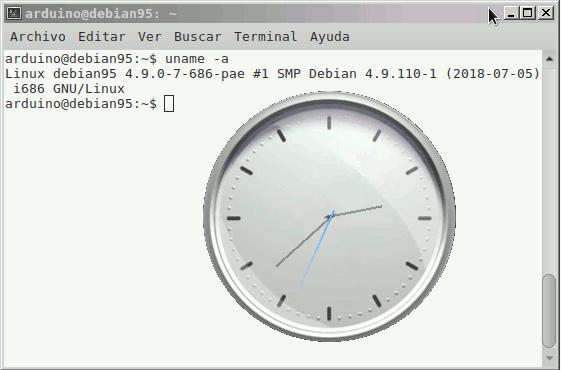561x370 pixels.
Task: Click the terminal cursor block at the prompt
Action: 169,104
